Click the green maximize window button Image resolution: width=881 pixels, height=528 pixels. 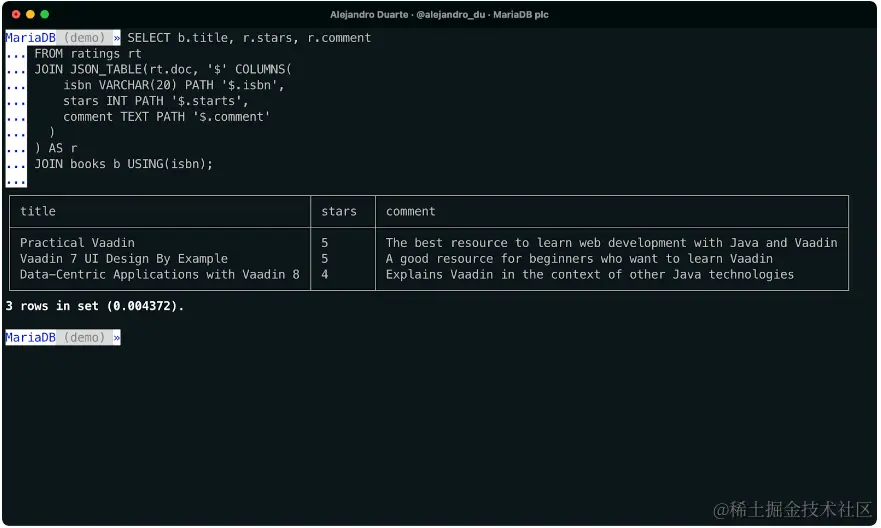(x=45, y=14)
